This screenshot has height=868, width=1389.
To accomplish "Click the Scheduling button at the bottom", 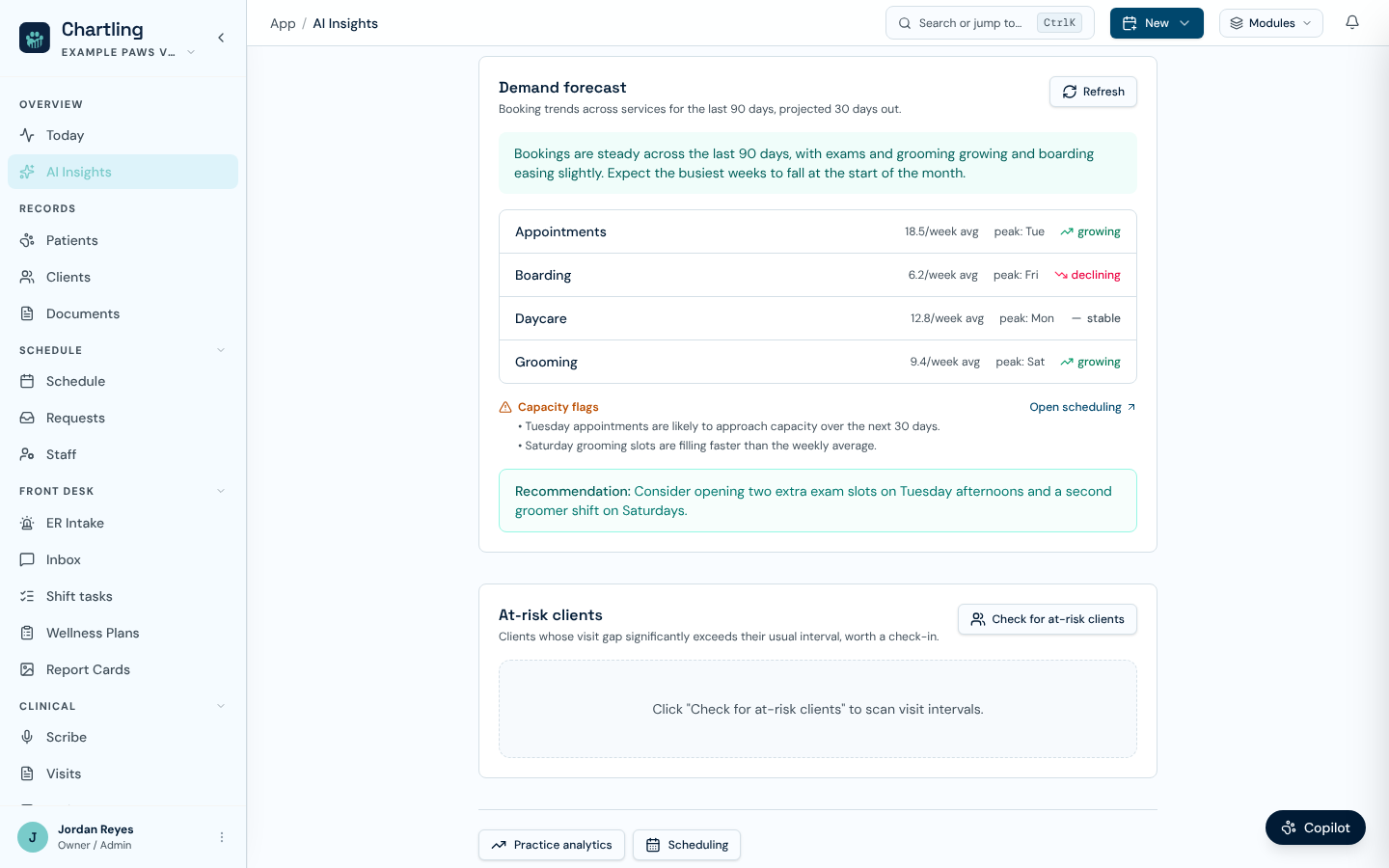I will (x=687, y=845).
